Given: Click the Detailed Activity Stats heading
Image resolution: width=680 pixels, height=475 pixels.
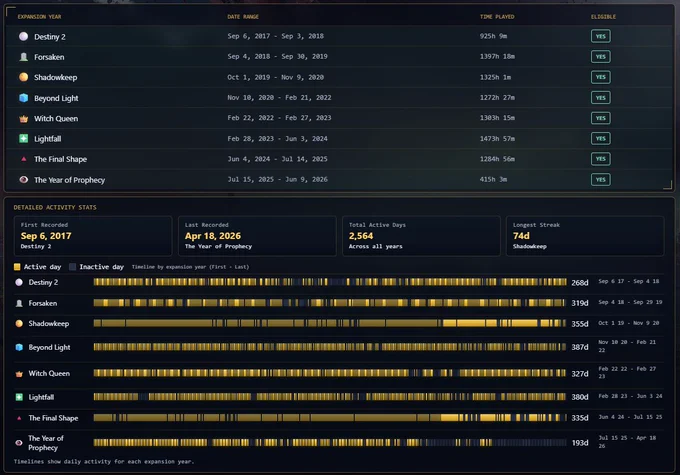Looking at the screenshot, I should pos(55,207).
